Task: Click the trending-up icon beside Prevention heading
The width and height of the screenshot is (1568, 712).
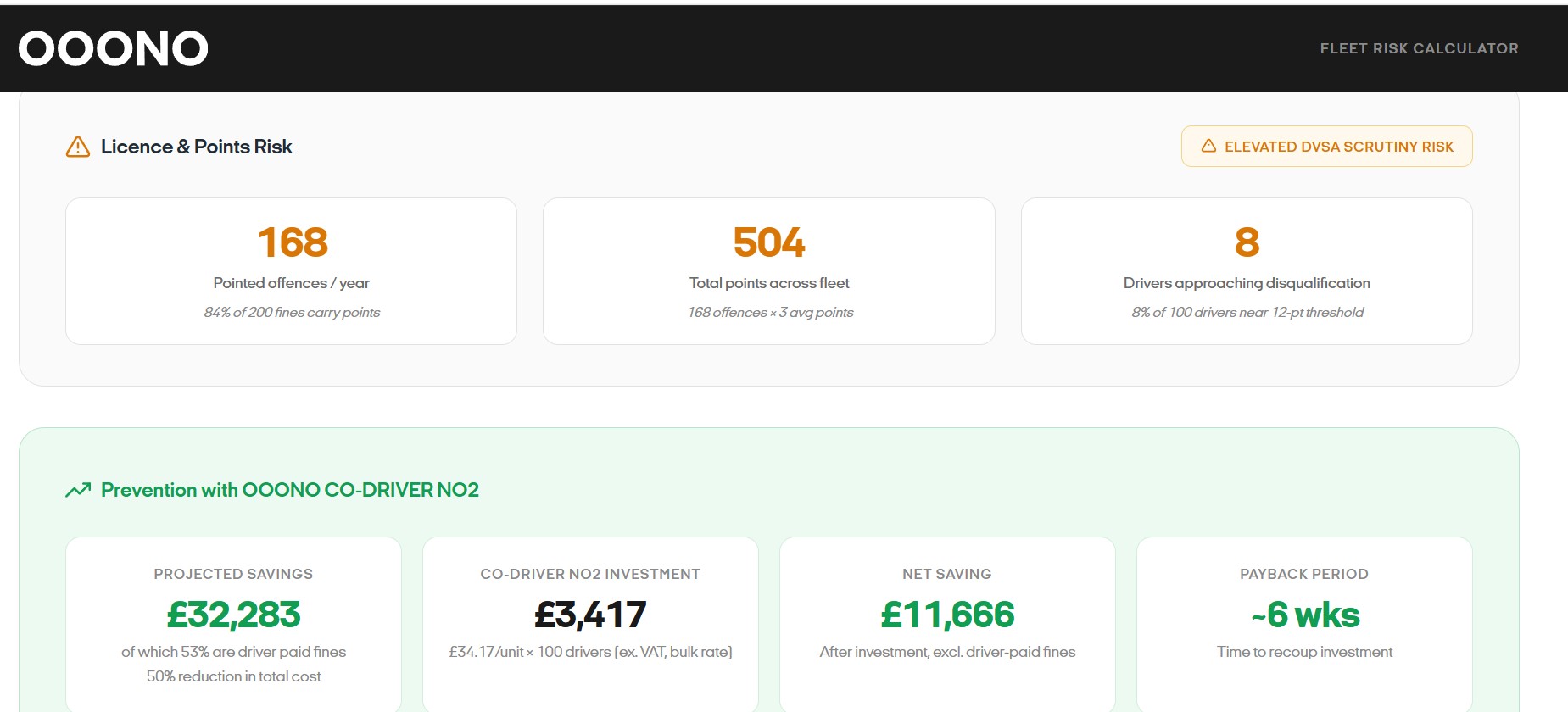Action: [78, 490]
